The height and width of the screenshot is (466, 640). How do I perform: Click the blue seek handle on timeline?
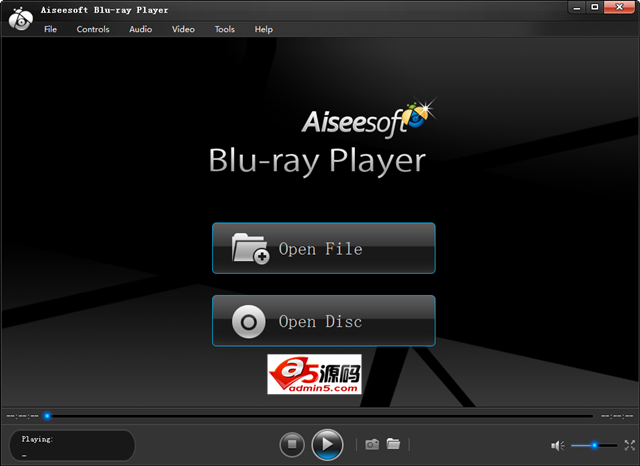click(x=47, y=416)
